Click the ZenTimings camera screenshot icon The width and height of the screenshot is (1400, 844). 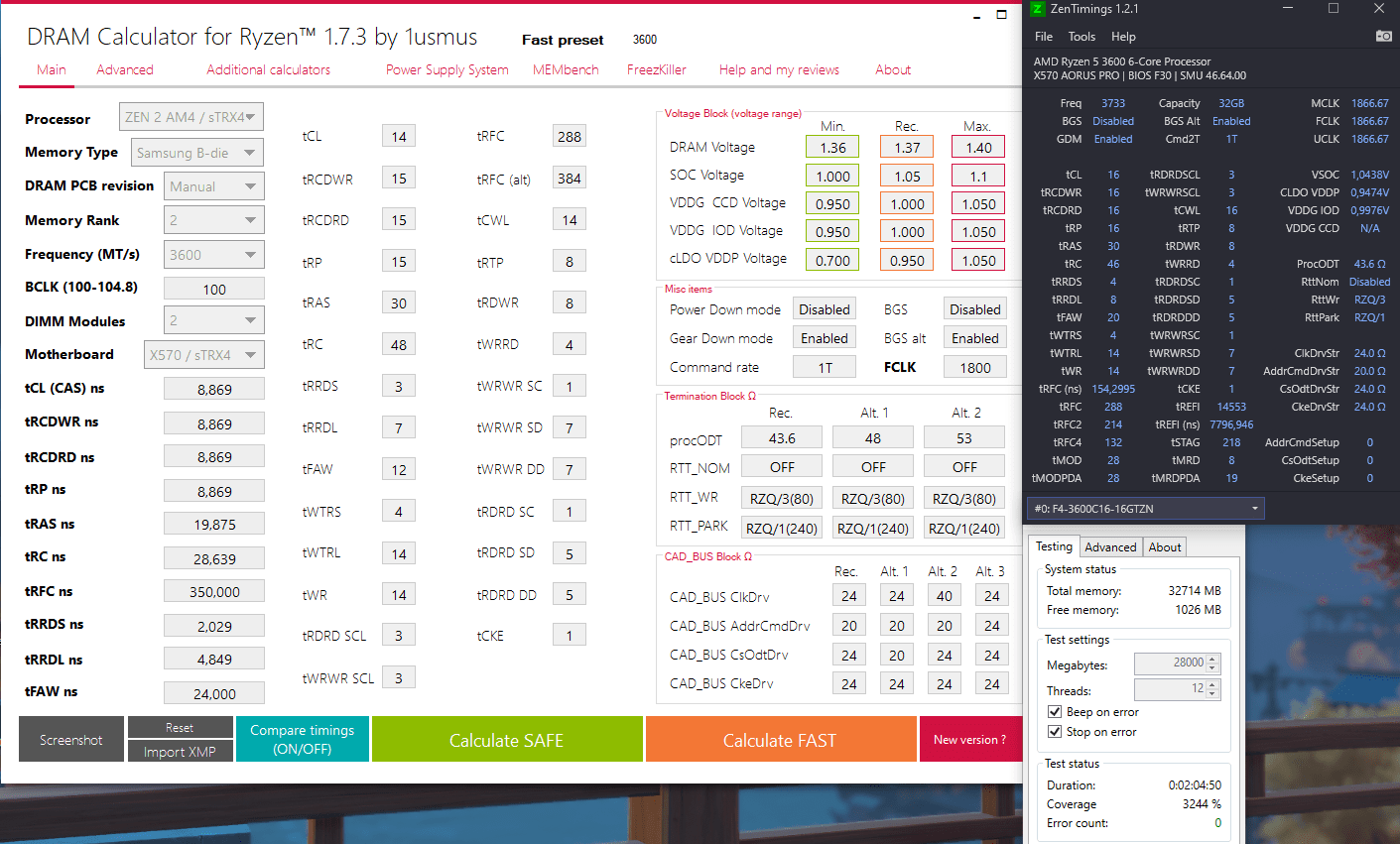click(x=1383, y=36)
